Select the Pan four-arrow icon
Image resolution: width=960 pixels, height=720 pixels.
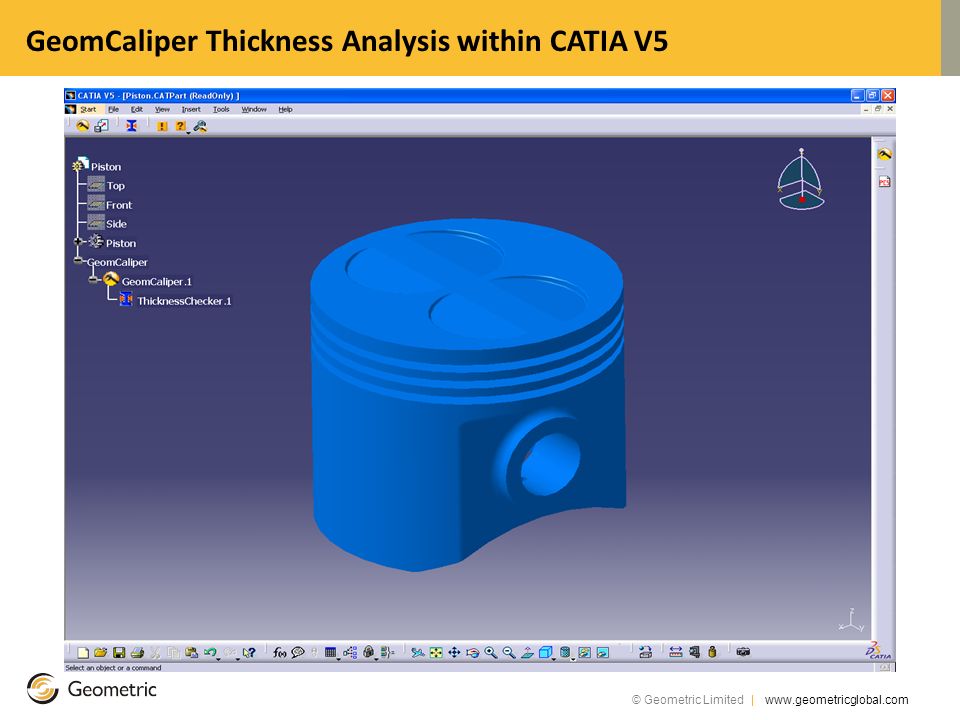pos(454,653)
